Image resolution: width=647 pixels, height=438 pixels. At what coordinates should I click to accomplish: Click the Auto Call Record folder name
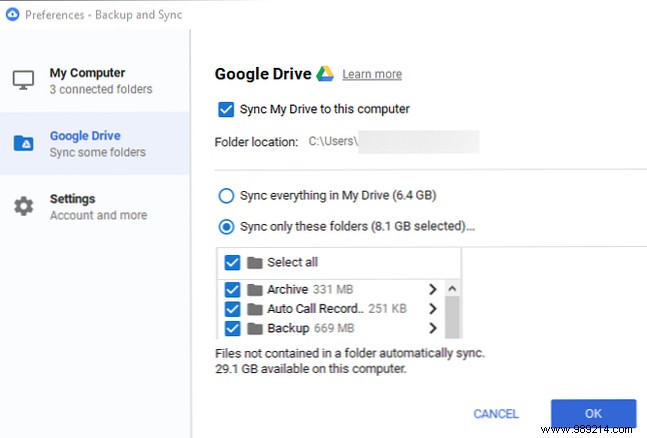coord(315,309)
